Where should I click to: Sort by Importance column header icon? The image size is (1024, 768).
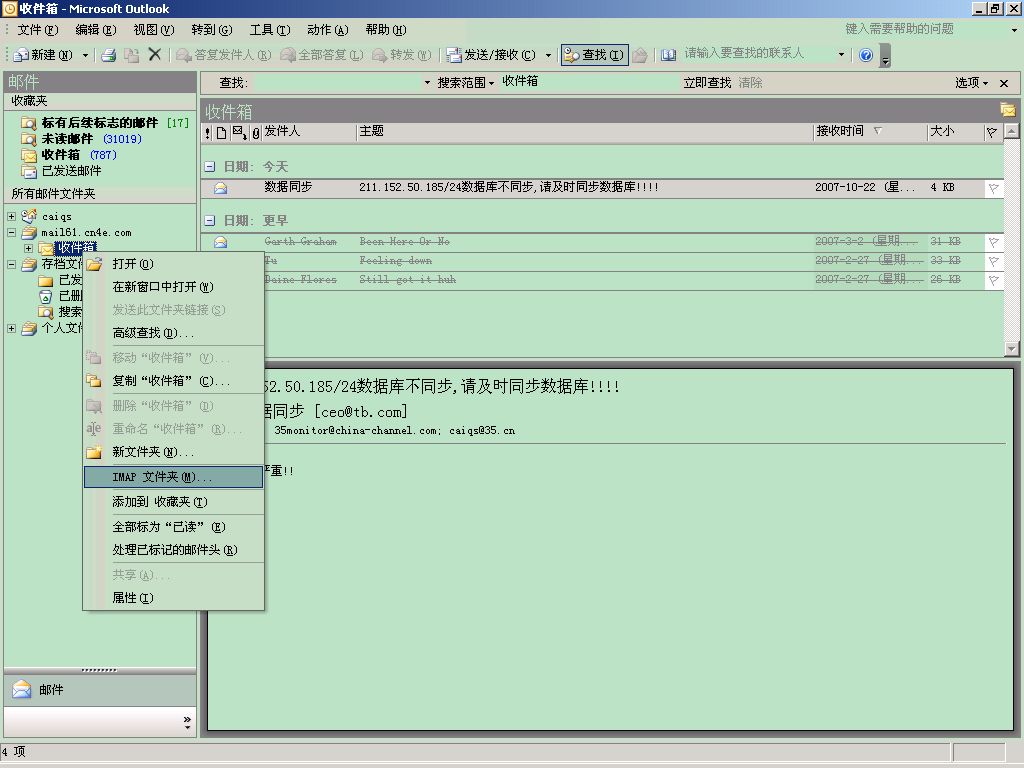[208, 133]
